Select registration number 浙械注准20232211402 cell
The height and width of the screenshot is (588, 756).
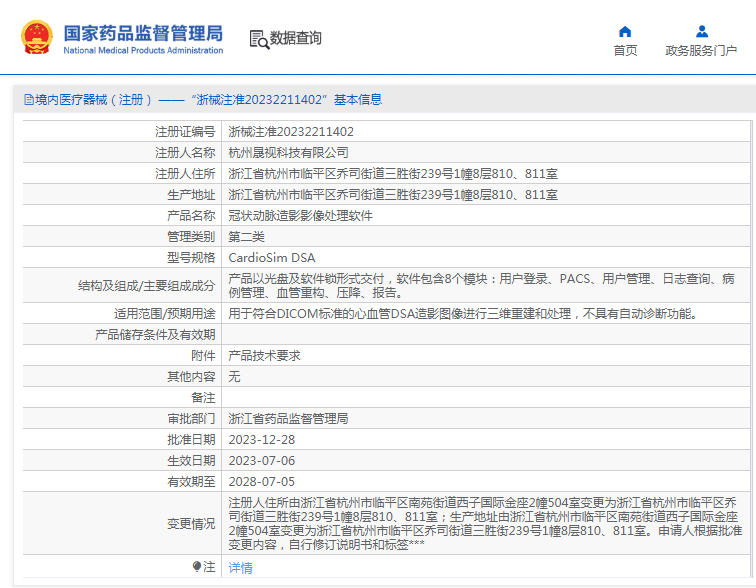[291, 132]
